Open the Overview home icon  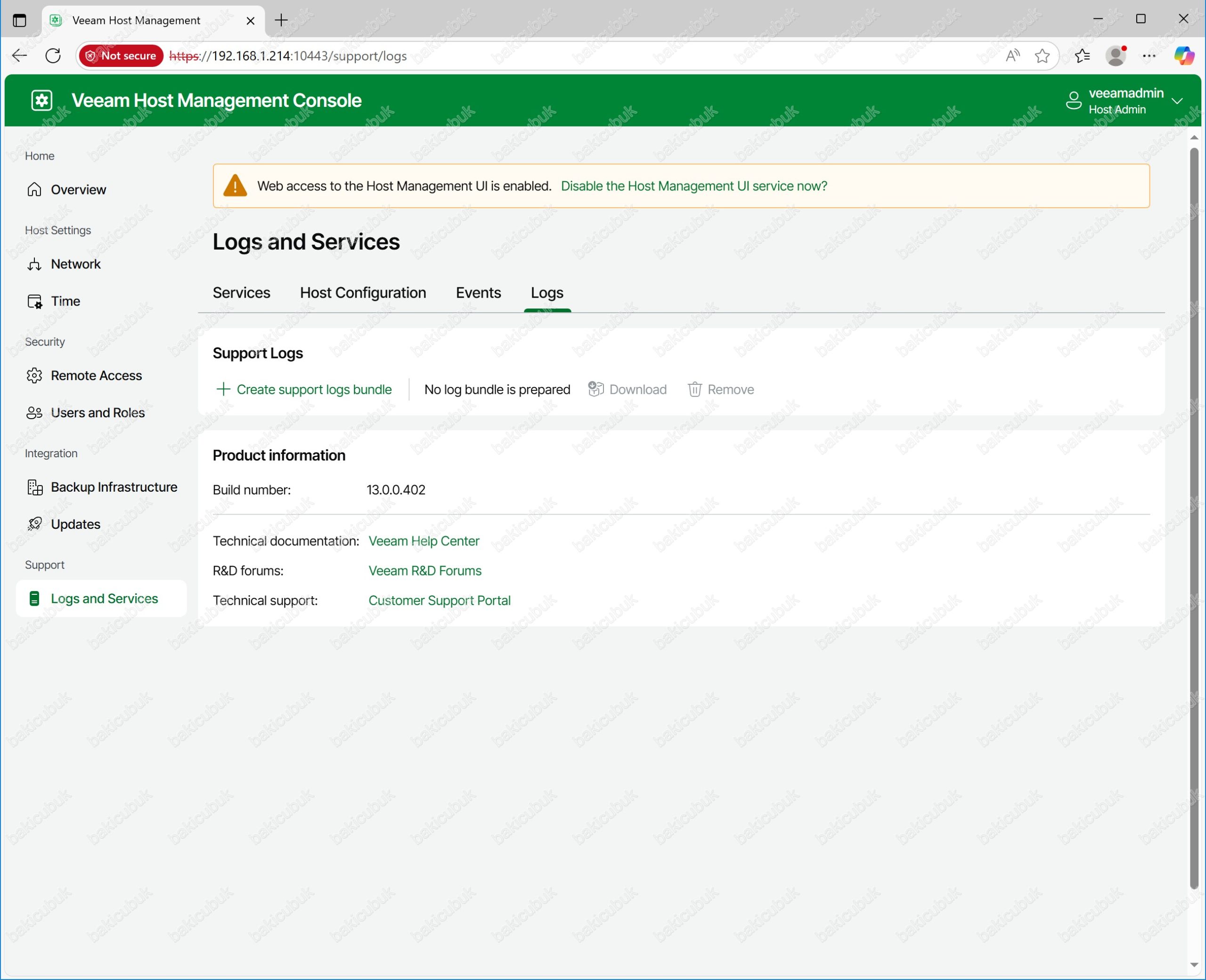(x=34, y=190)
